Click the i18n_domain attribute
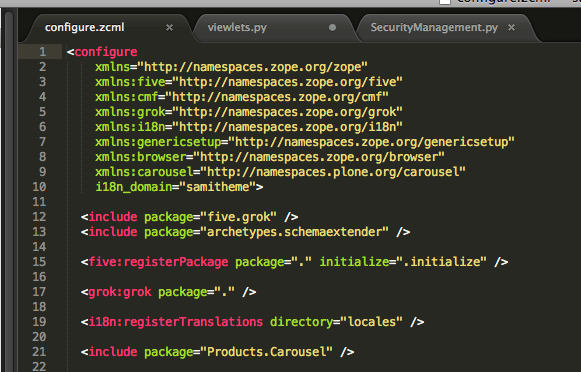581x372 pixels. (134, 187)
